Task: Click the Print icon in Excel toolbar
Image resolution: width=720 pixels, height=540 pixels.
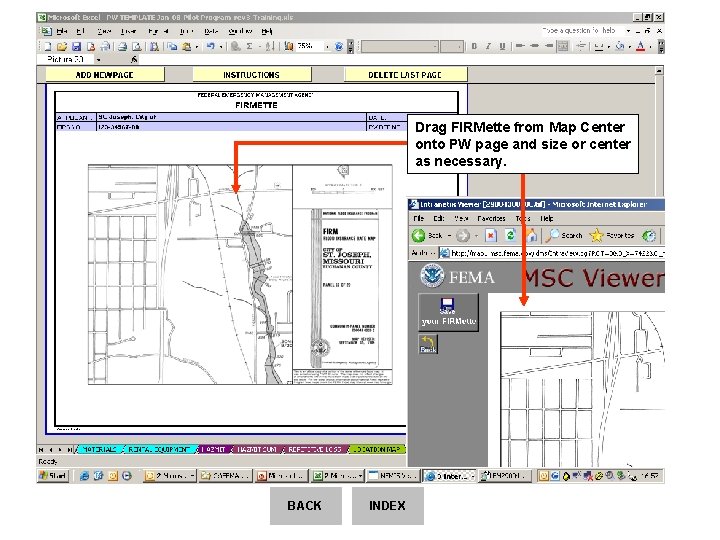Action: [x=123, y=46]
